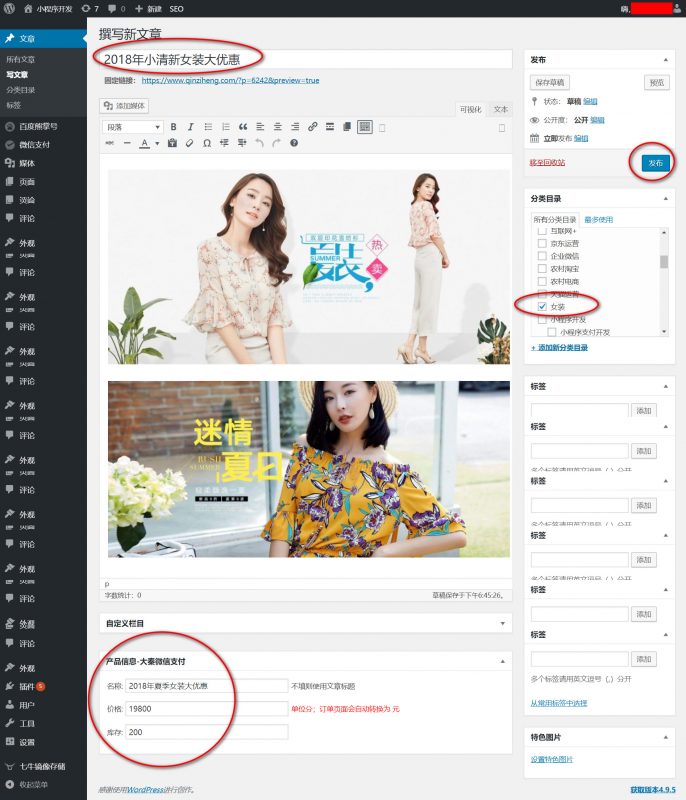The height and width of the screenshot is (800, 686).
Task: Open the 段落 paragraph format dropdown
Action: coord(133,127)
